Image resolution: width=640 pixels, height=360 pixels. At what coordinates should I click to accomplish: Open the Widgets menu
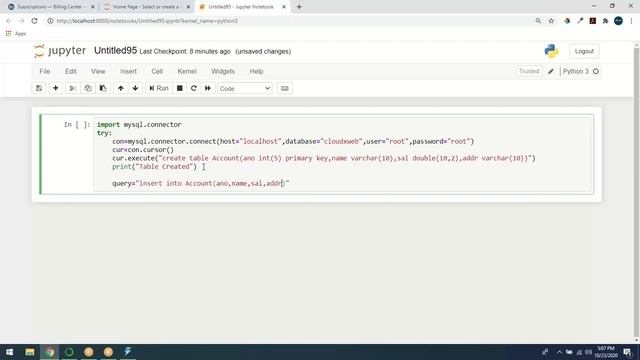tap(223, 71)
